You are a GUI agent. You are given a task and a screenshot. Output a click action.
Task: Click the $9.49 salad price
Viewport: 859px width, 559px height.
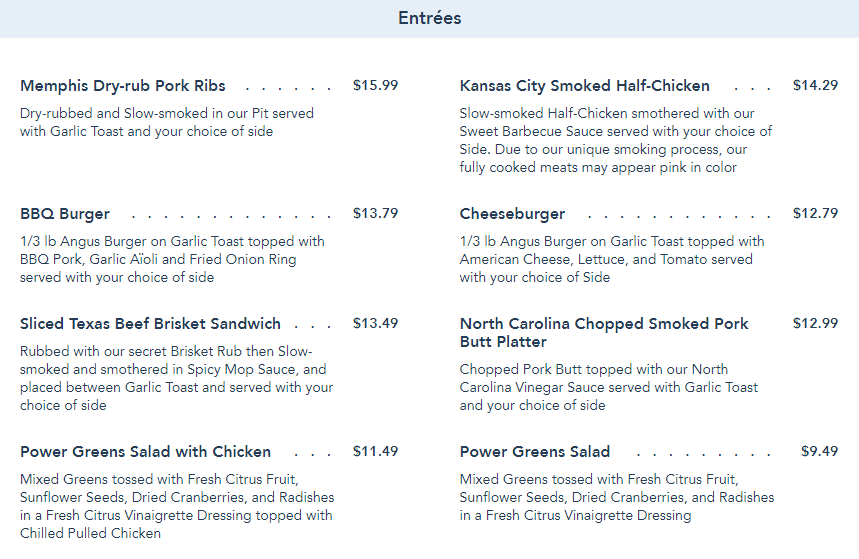(819, 452)
